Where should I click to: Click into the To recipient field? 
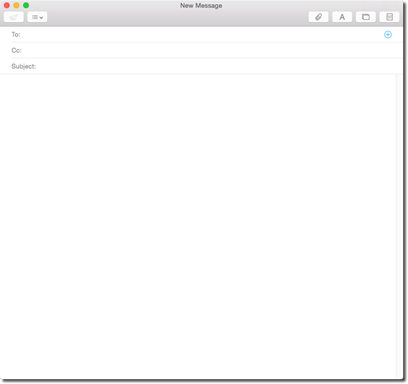(x=200, y=35)
